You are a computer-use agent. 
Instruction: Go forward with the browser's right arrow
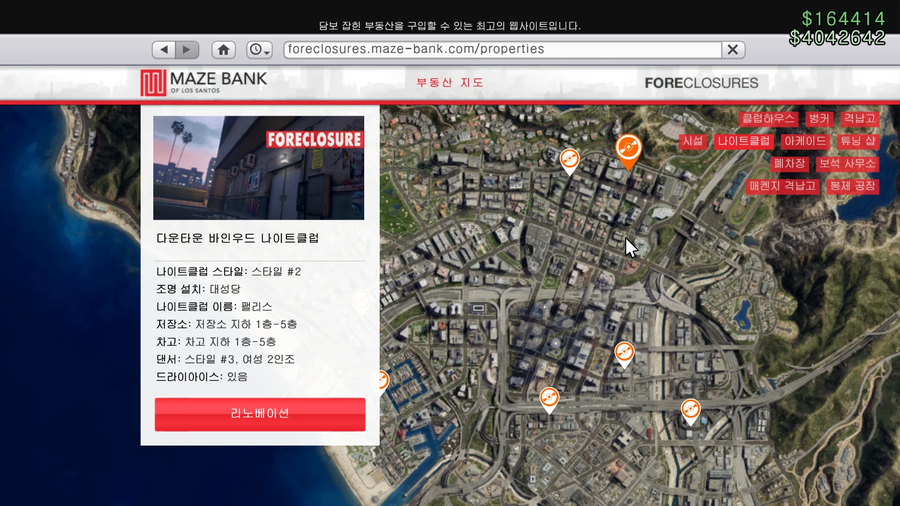[187, 49]
